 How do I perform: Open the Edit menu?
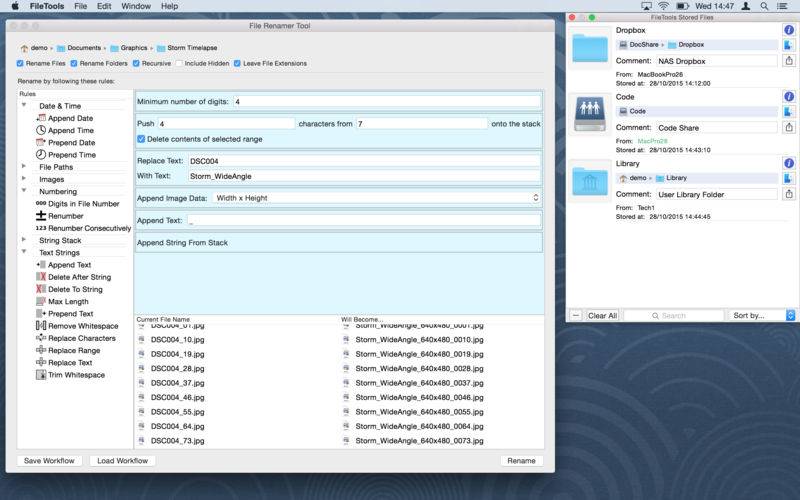click(x=104, y=6)
